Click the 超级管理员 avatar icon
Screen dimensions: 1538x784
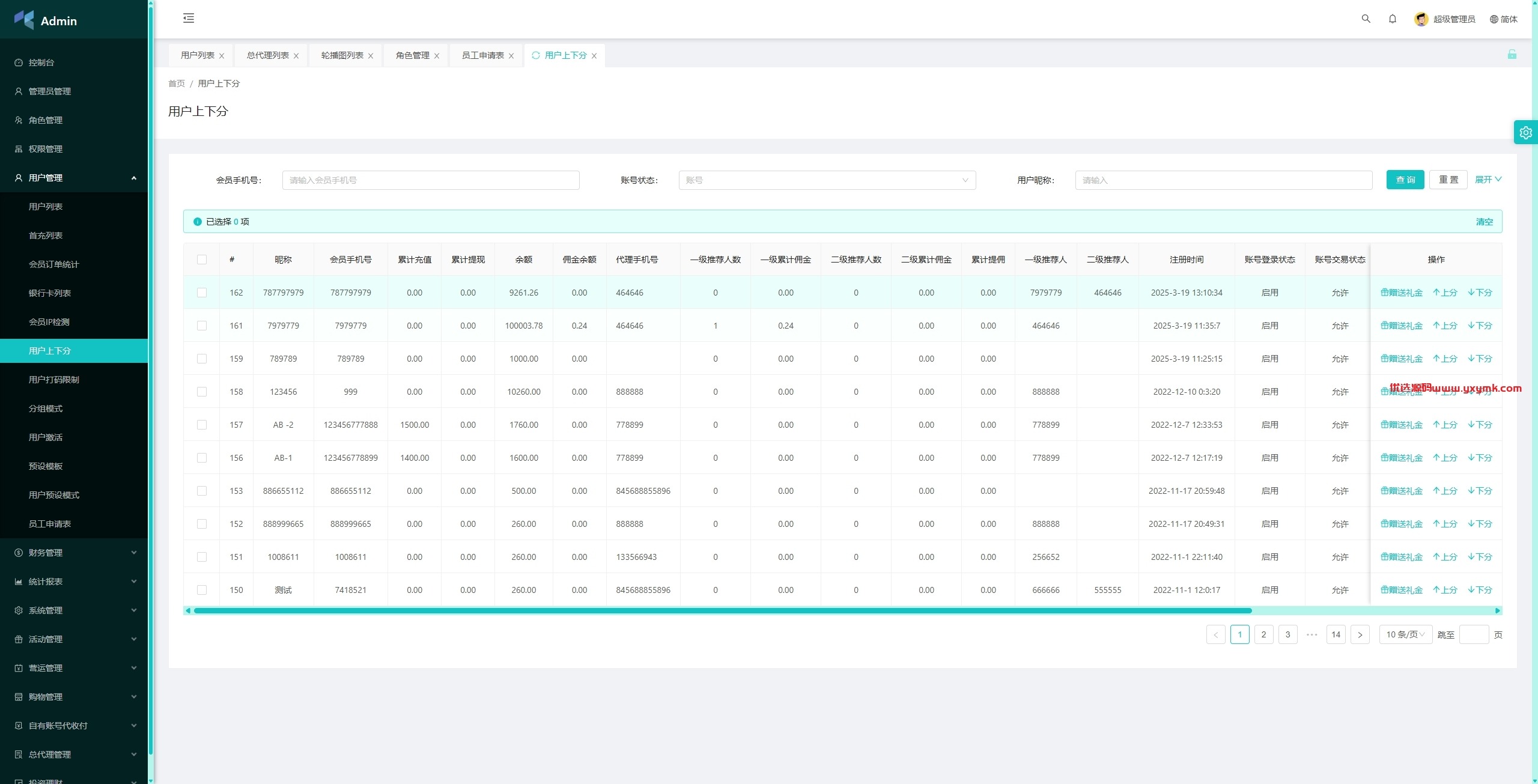tap(1421, 19)
